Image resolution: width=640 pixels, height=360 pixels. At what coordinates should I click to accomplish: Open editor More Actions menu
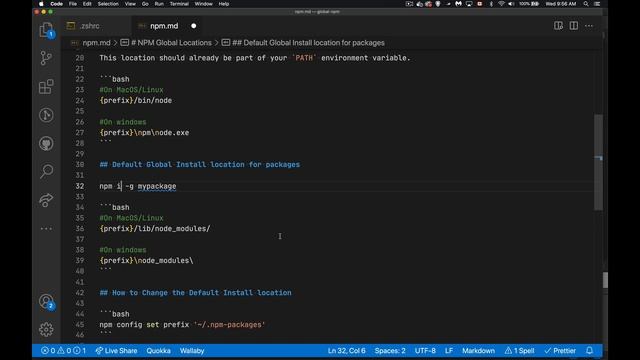(589, 26)
